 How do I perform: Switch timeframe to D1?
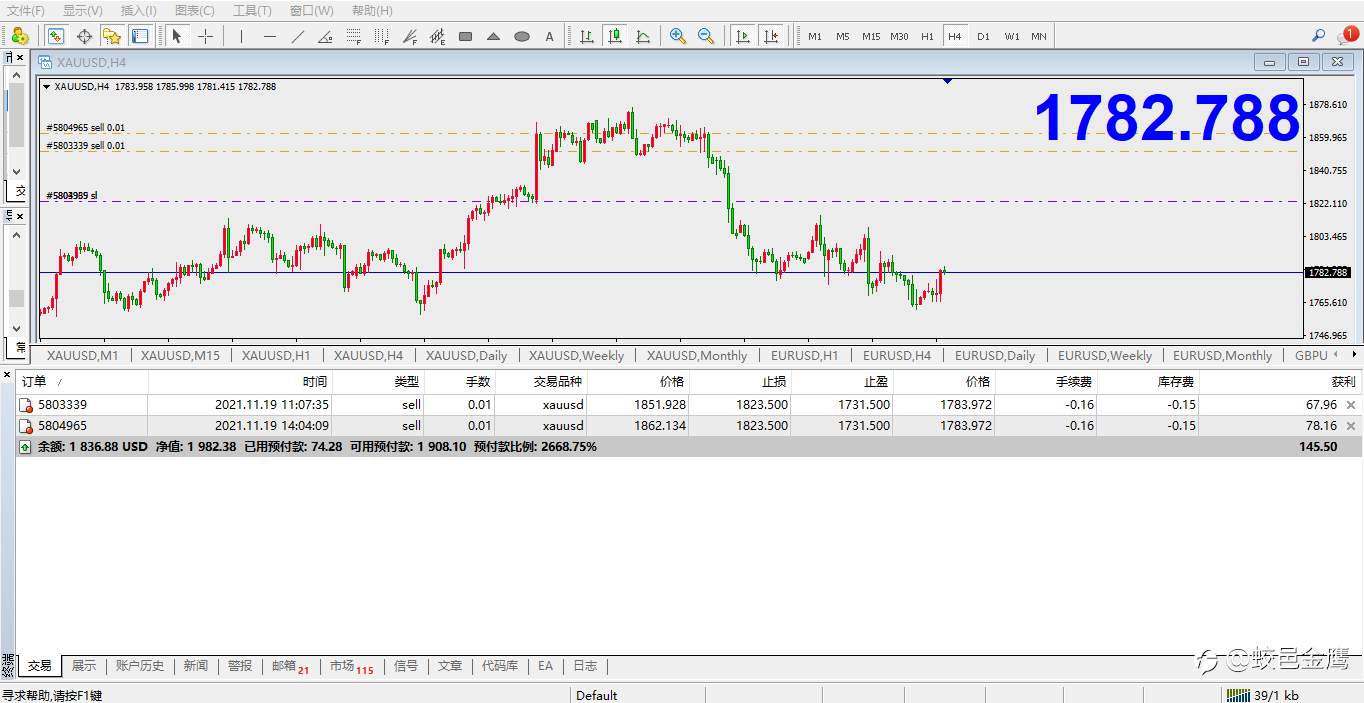click(x=983, y=36)
